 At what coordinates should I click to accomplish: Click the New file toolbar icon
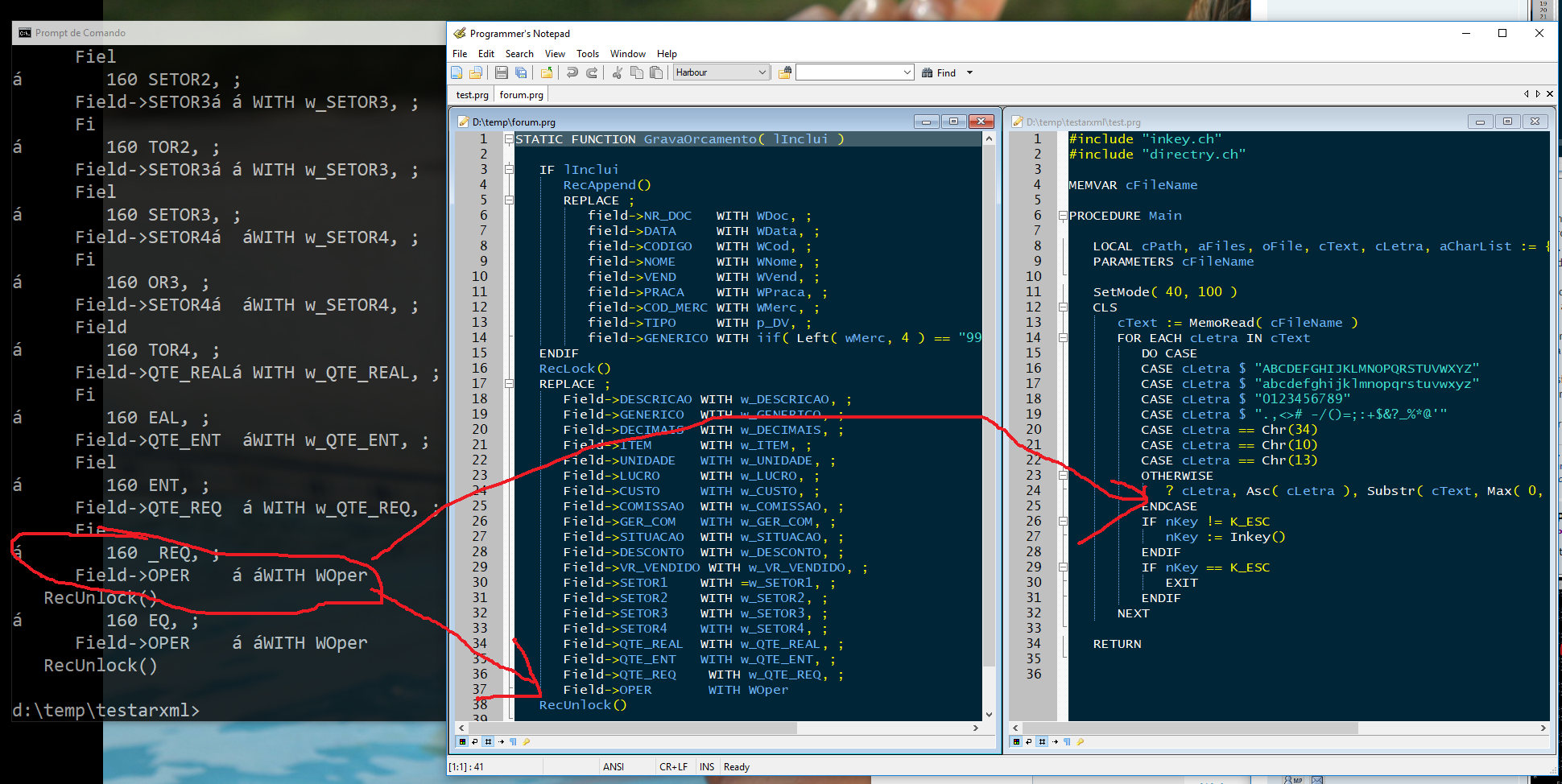pyautogui.click(x=457, y=73)
